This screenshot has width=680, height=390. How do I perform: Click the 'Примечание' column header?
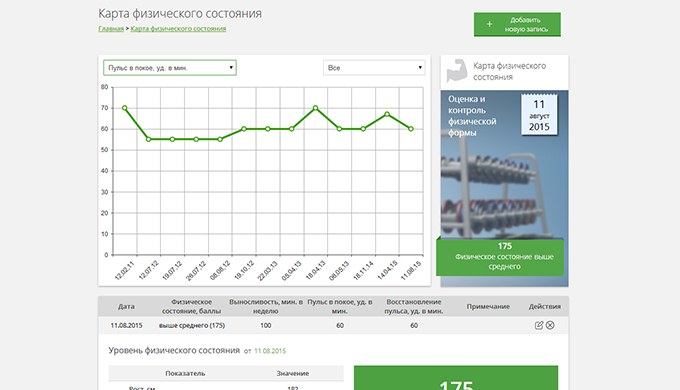pos(488,306)
